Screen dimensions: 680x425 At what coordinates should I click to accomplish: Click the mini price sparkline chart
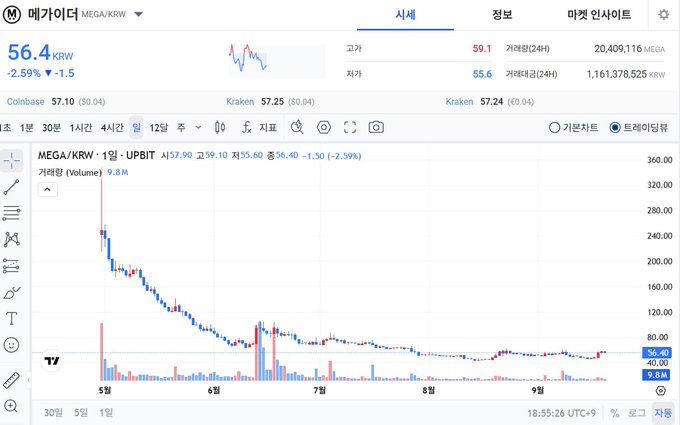(277, 60)
